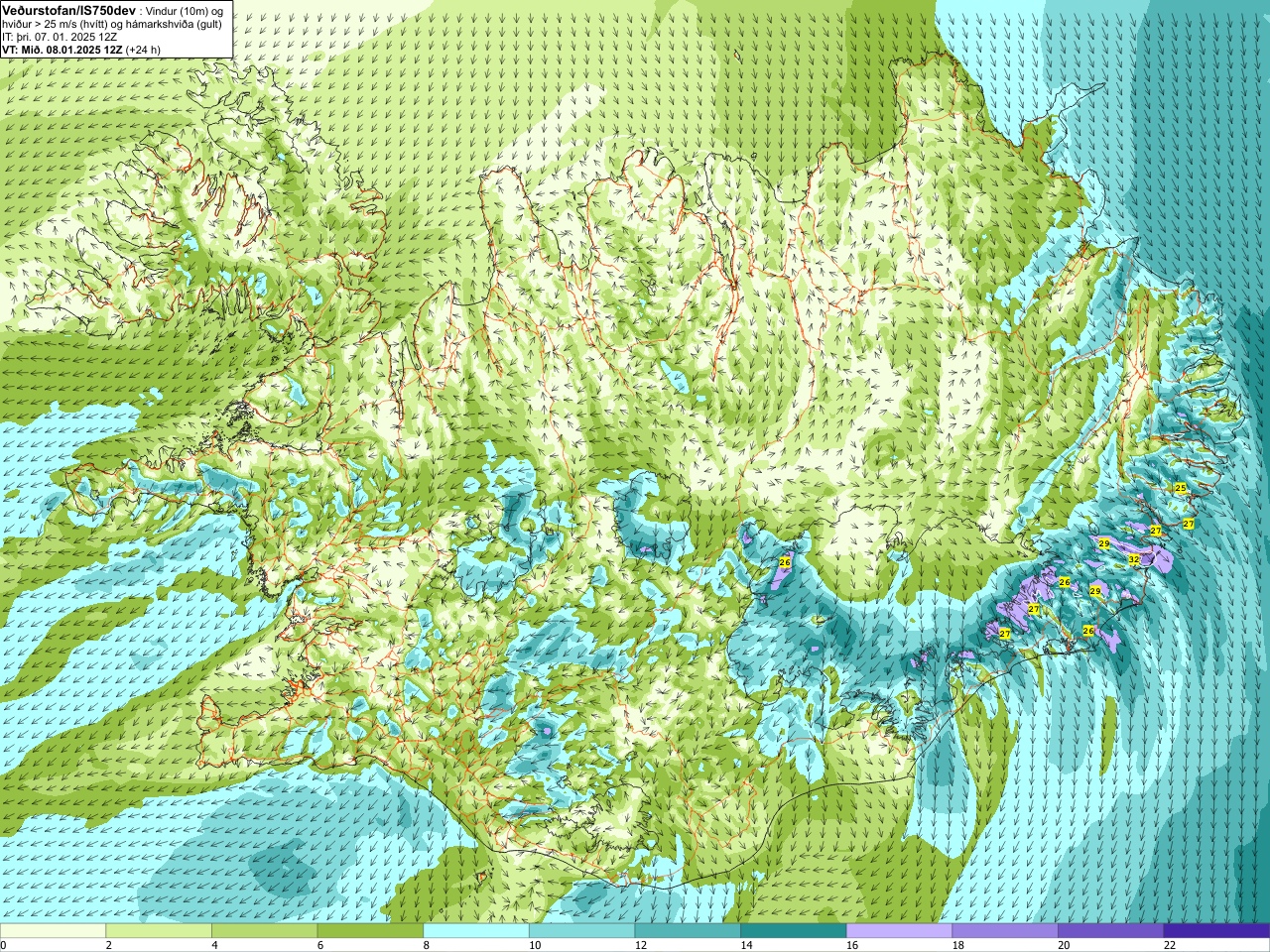Click the legend scale number 4
Screen dimensions: 1270x952
(214, 945)
